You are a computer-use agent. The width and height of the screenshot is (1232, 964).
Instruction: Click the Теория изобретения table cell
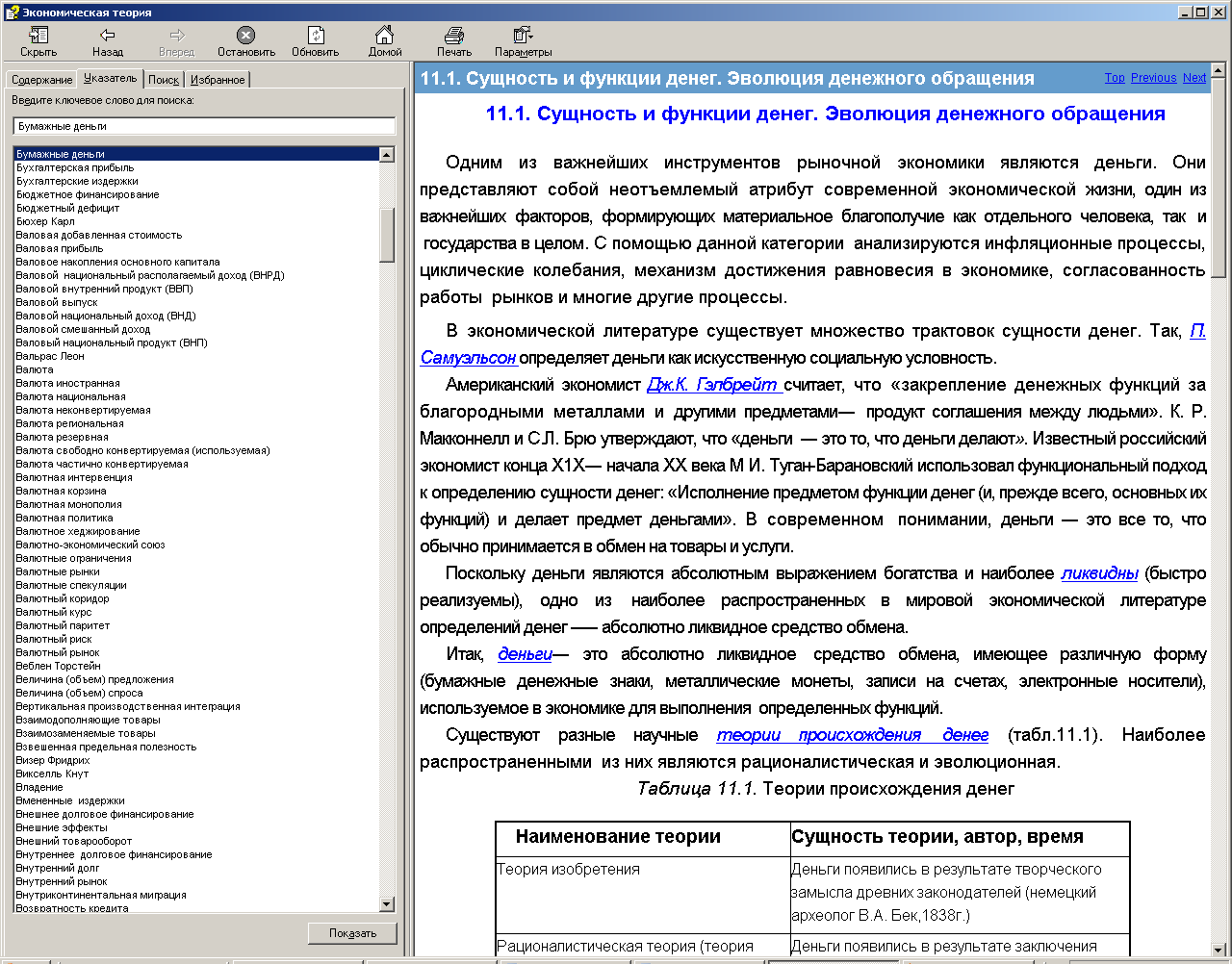(642, 895)
